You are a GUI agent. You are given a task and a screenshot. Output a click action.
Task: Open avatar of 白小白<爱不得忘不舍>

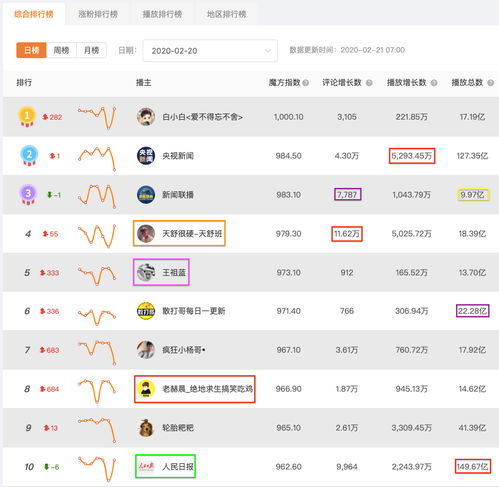(x=146, y=117)
